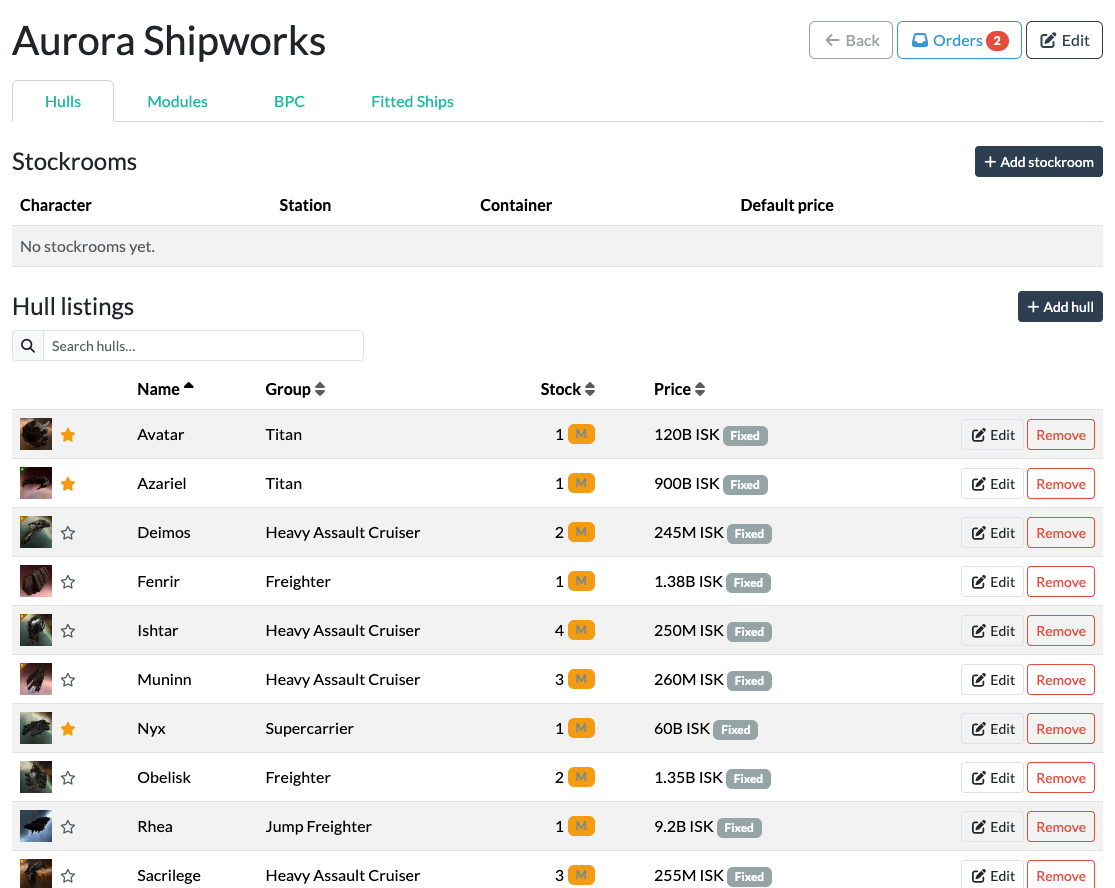Image resolution: width=1115 pixels, height=888 pixels.
Task: Click the M stock badge for Deimos
Action: [581, 532]
